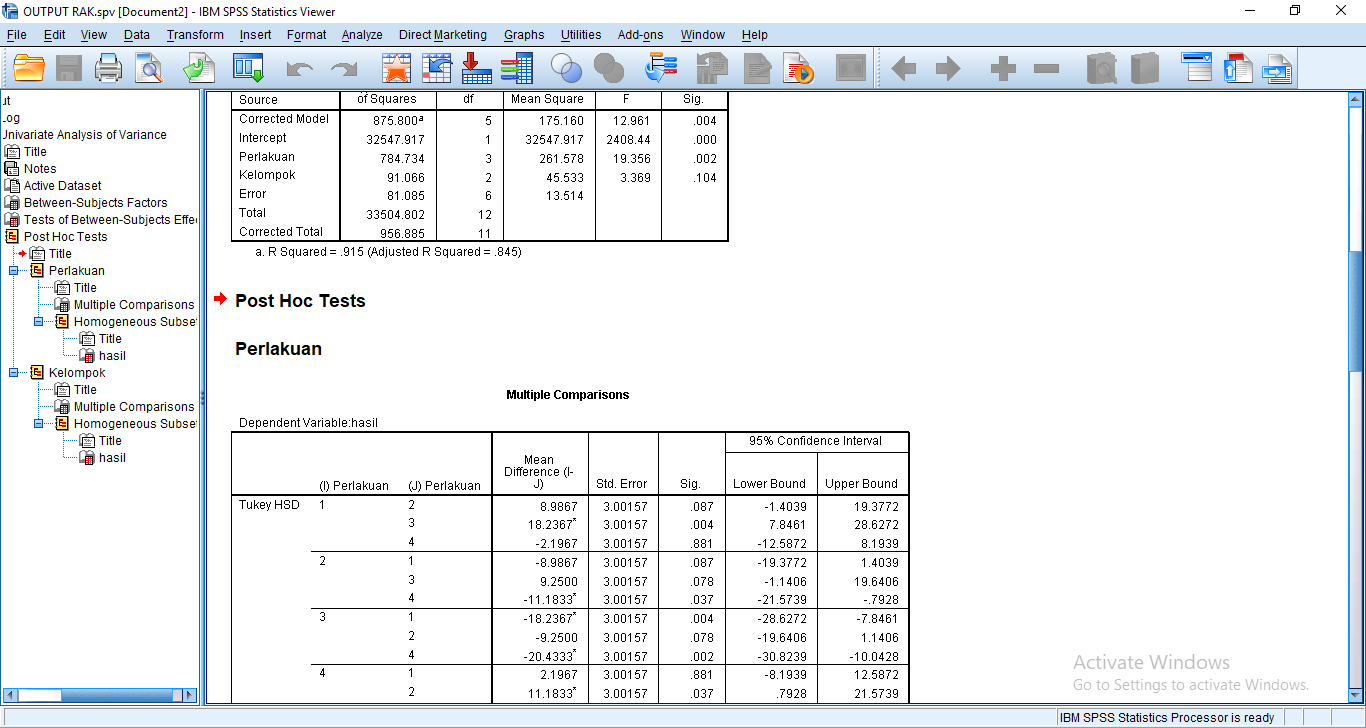Click the Post Hoc Tests heading

(300, 301)
